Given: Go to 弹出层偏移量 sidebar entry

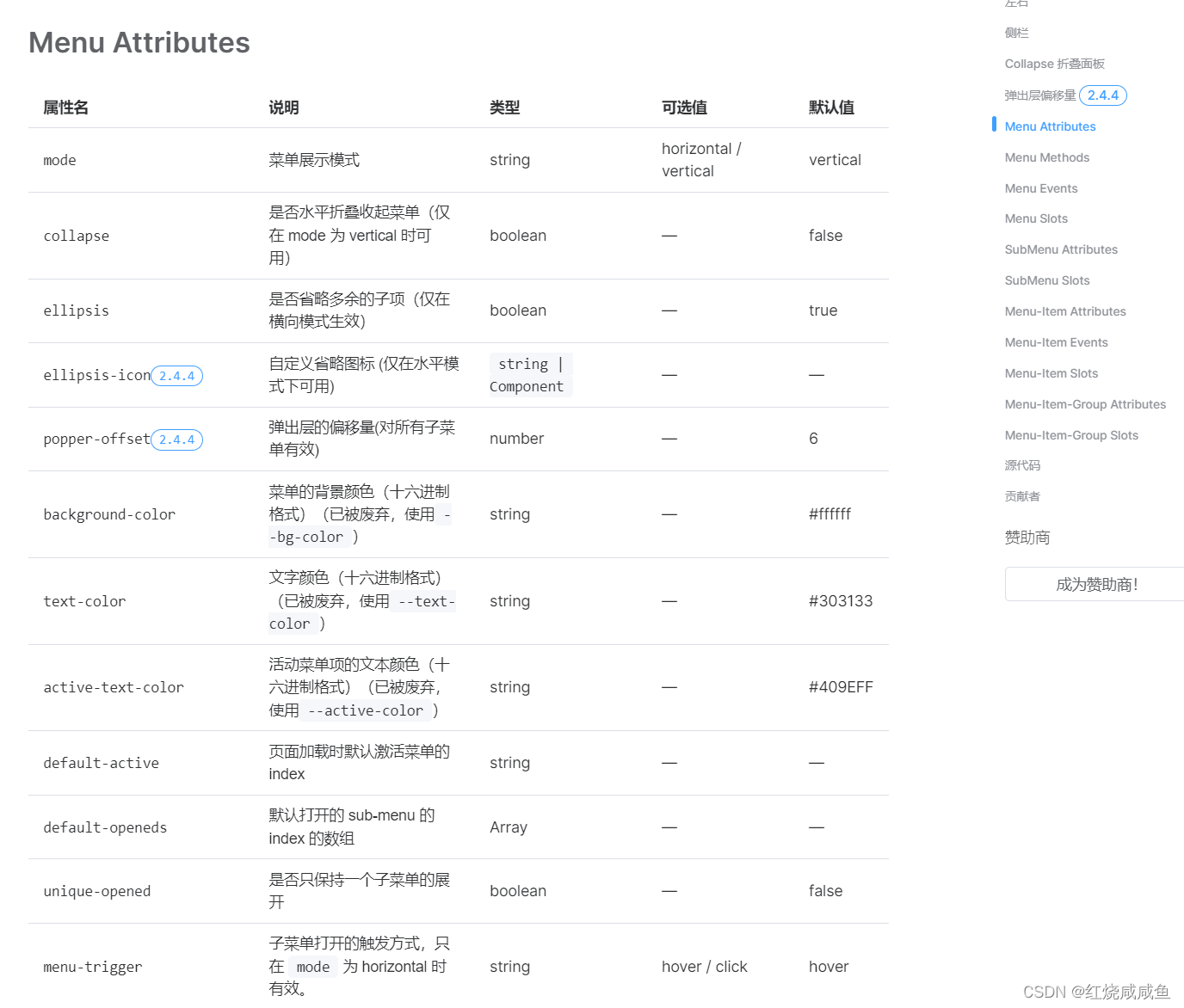Looking at the screenshot, I should pyautogui.click(x=1040, y=95).
